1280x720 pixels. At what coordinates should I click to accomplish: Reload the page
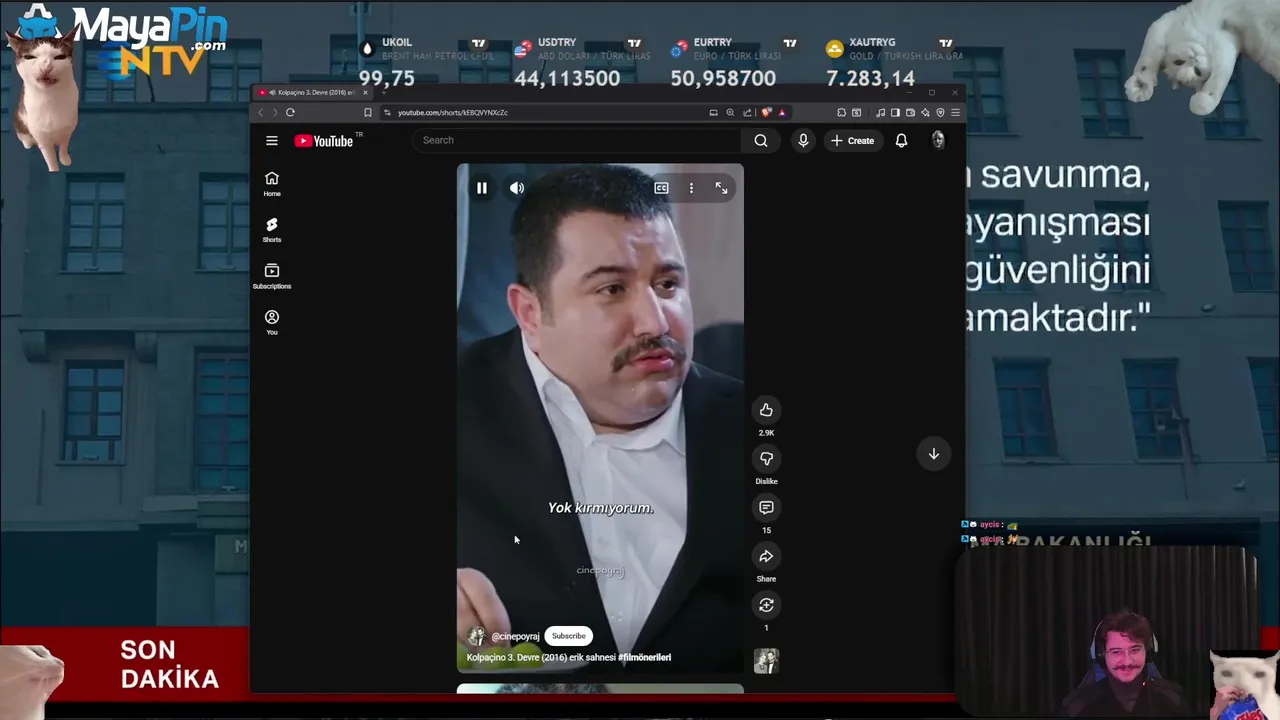[x=290, y=113]
